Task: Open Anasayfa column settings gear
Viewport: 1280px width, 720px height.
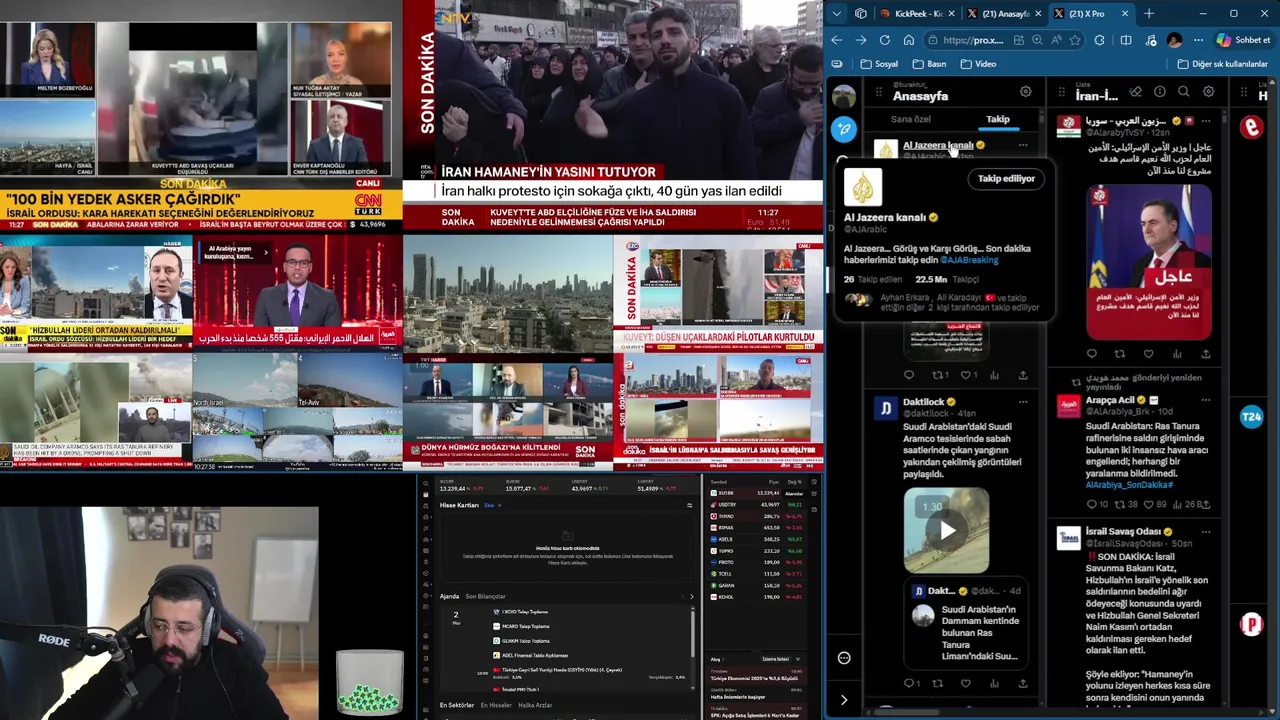Action: click(x=1025, y=92)
